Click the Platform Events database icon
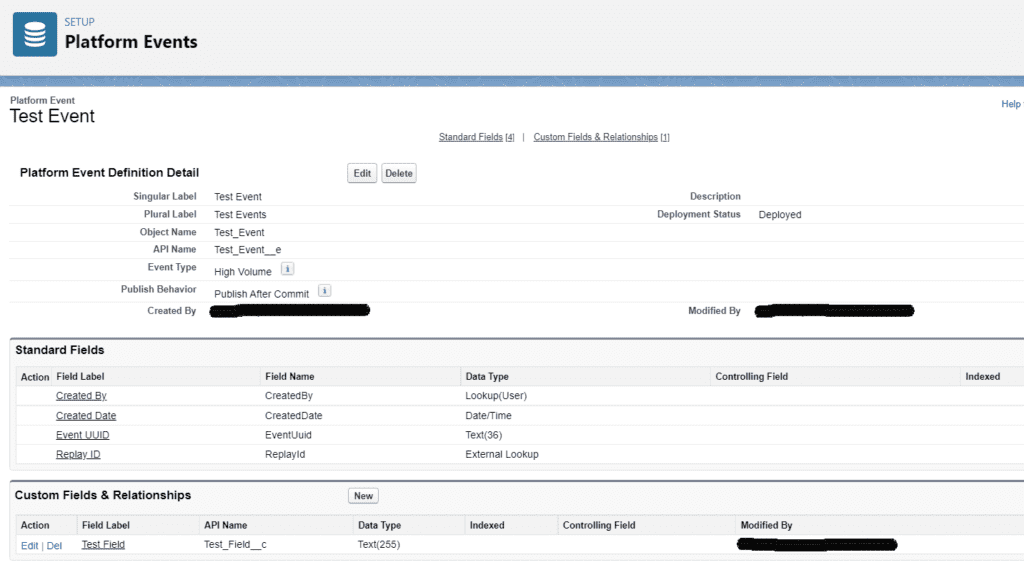Viewport: 1024px width, 565px height. (x=35, y=35)
